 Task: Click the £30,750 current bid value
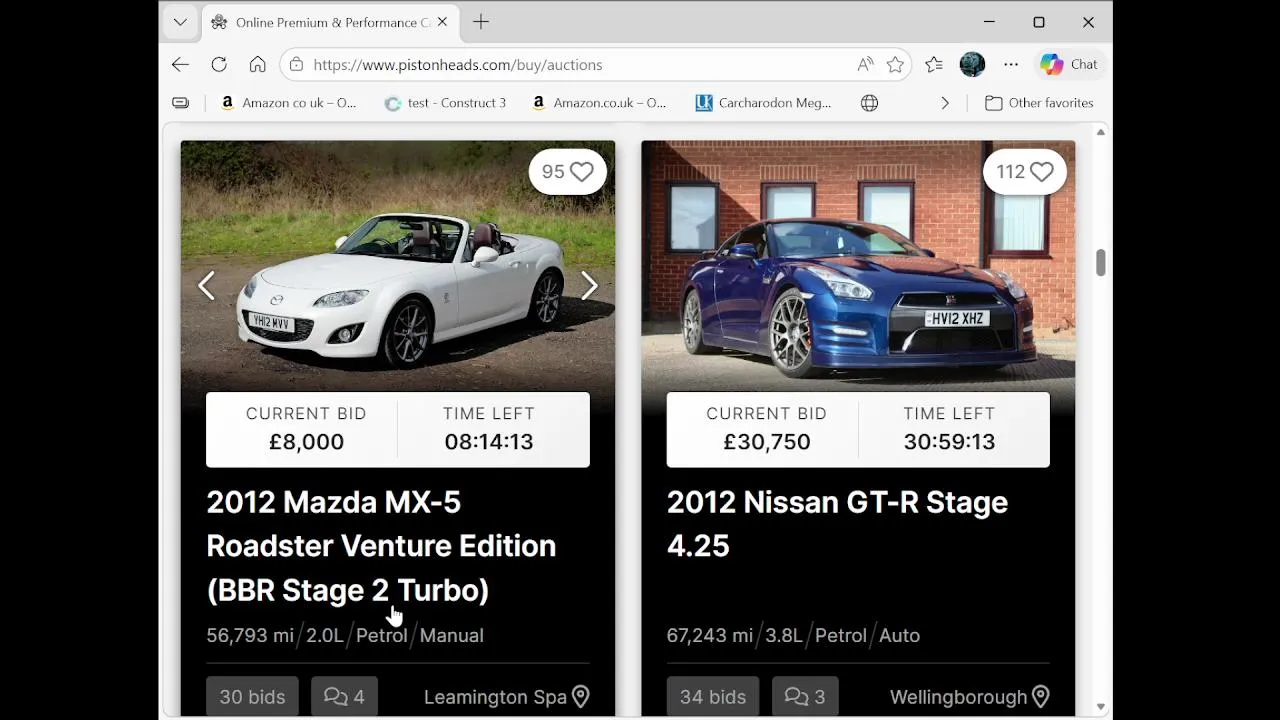[x=767, y=442]
